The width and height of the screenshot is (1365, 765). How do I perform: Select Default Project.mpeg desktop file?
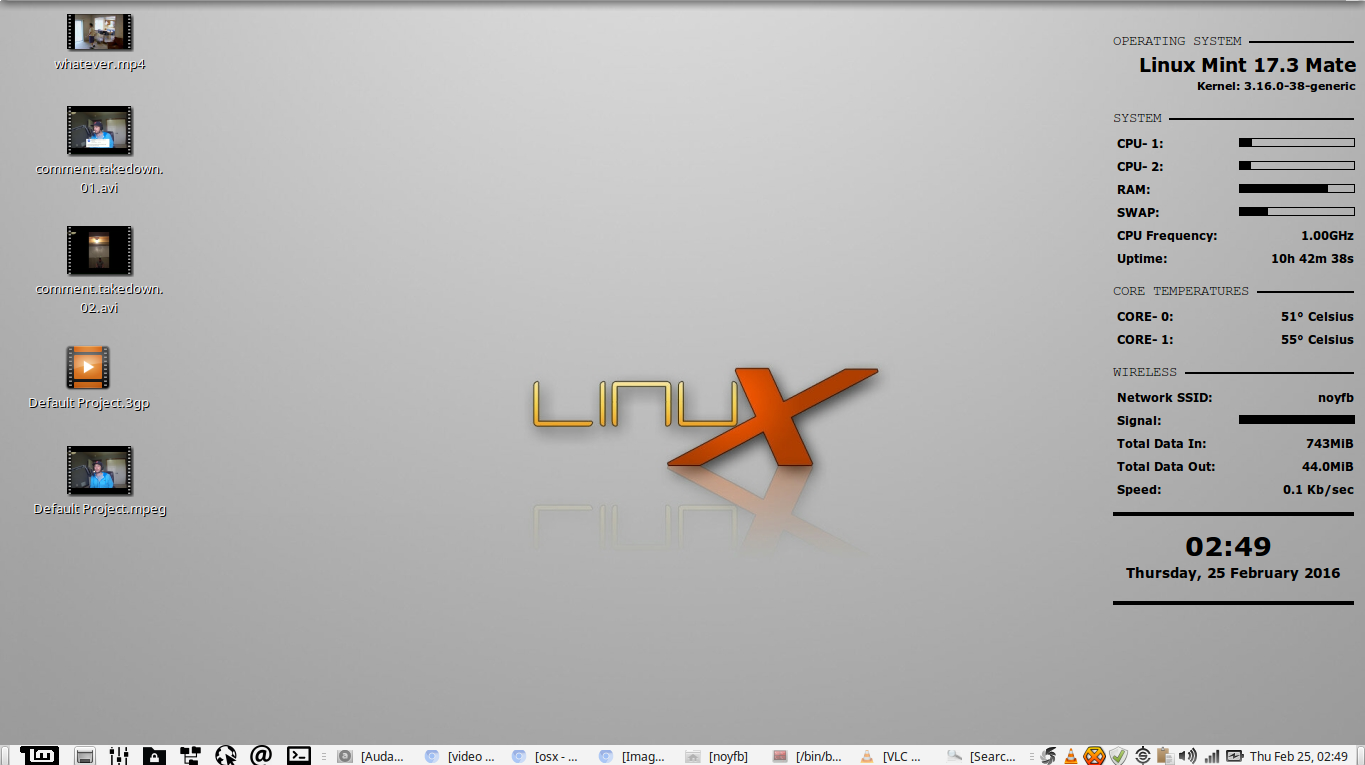99,482
